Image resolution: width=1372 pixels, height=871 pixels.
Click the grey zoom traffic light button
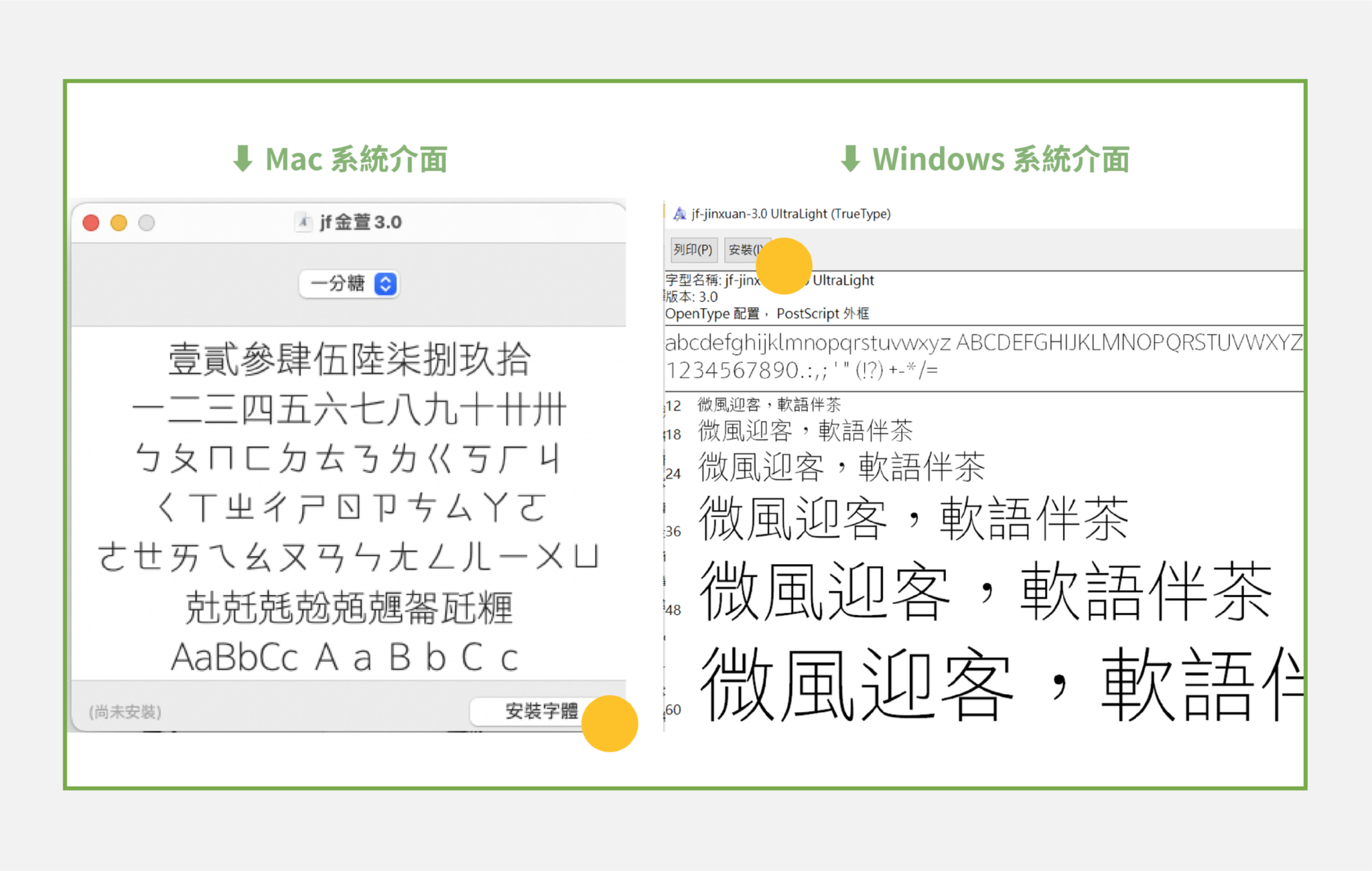point(146,222)
